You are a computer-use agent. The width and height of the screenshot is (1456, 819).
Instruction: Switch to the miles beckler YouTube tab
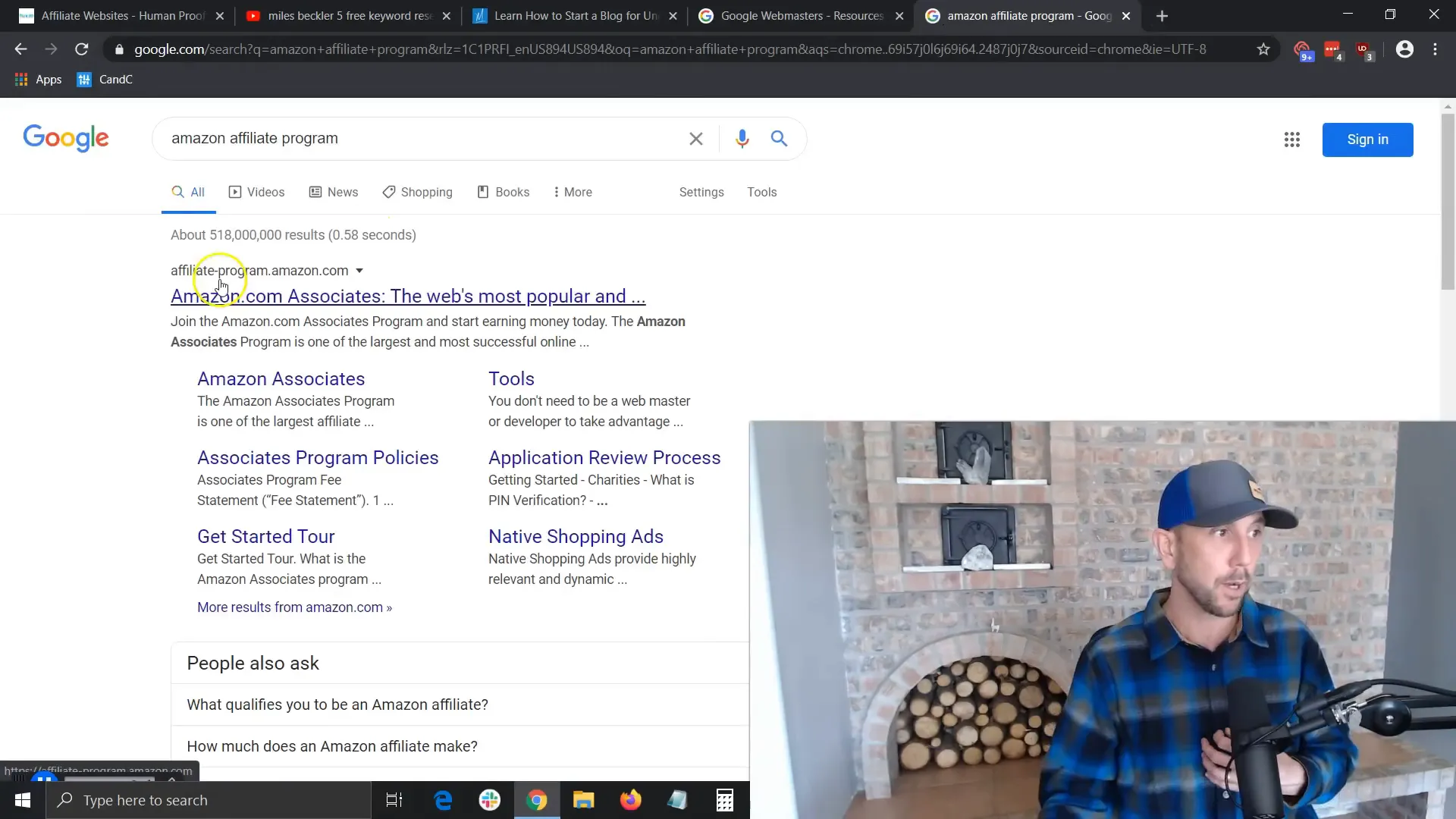(x=348, y=16)
